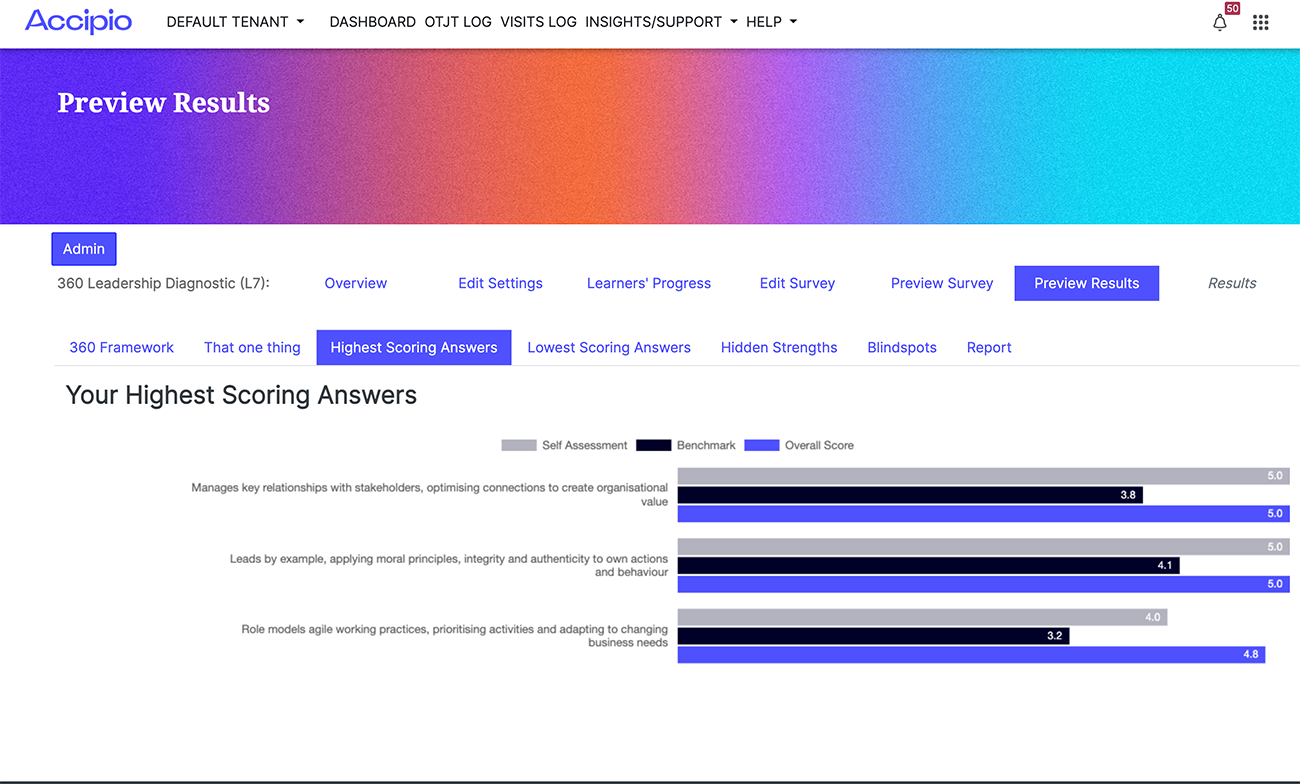The width and height of the screenshot is (1300, 784).
Task: Open the Visits Log page
Action: [x=538, y=22]
